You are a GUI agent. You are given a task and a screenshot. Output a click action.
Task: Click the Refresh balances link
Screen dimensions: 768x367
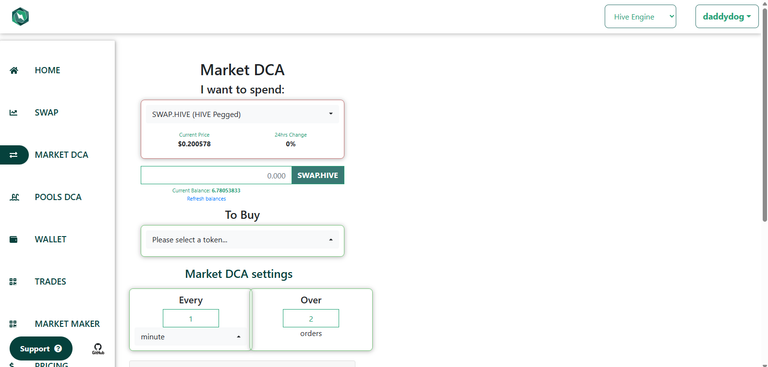pos(206,199)
